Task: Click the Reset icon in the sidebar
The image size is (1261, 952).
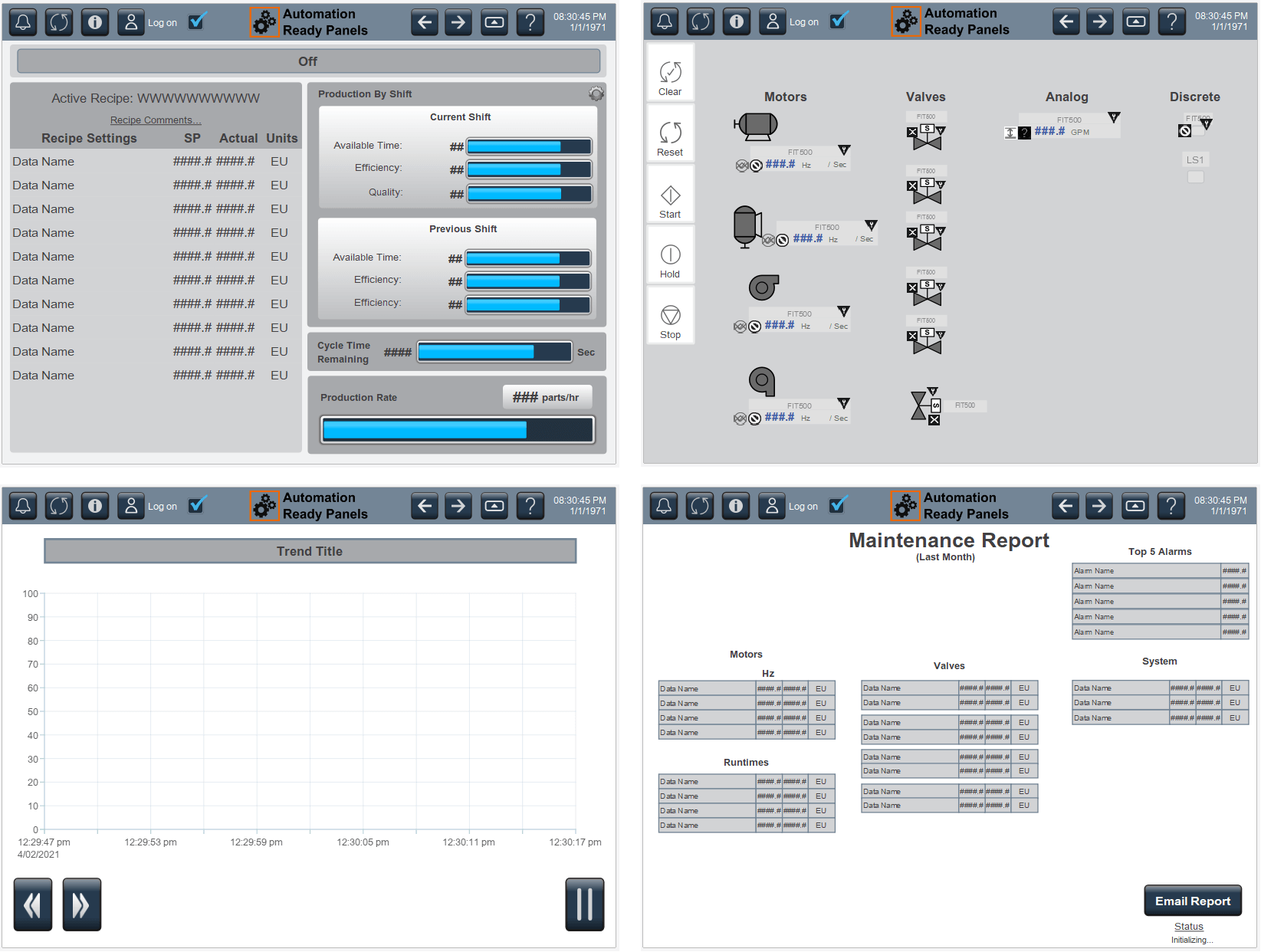Action: pyautogui.click(x=670, y=133)
